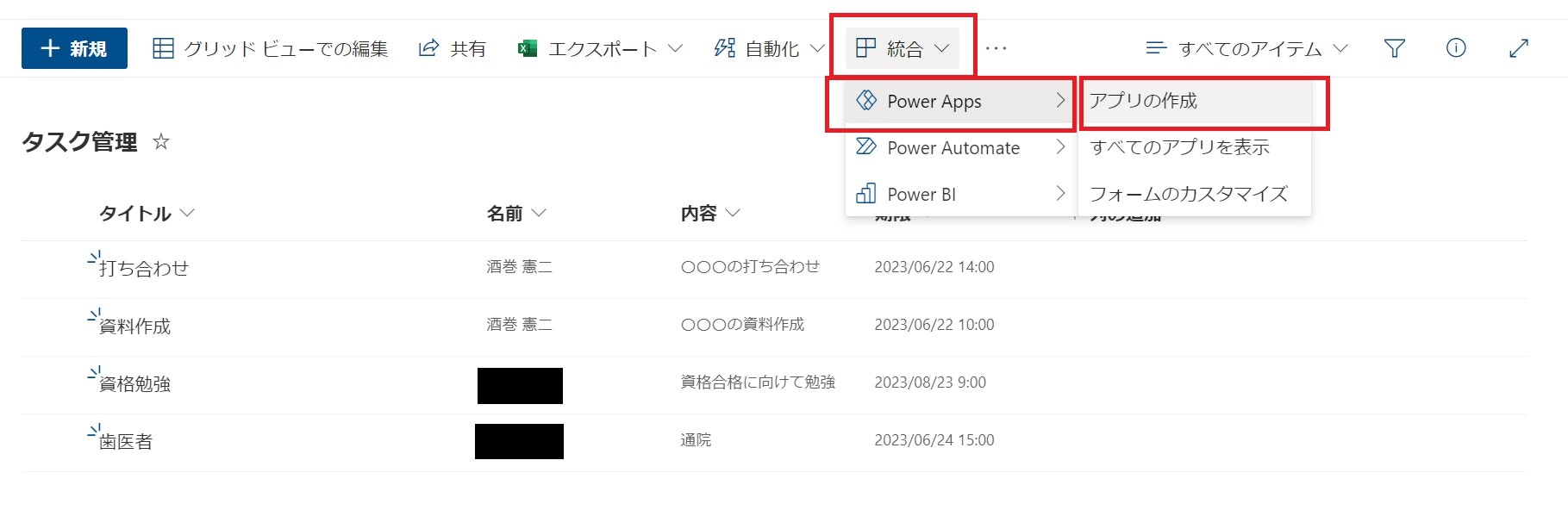
Task: Choose アプリの作成 from submenu
Action: [x=1195, y=101]
